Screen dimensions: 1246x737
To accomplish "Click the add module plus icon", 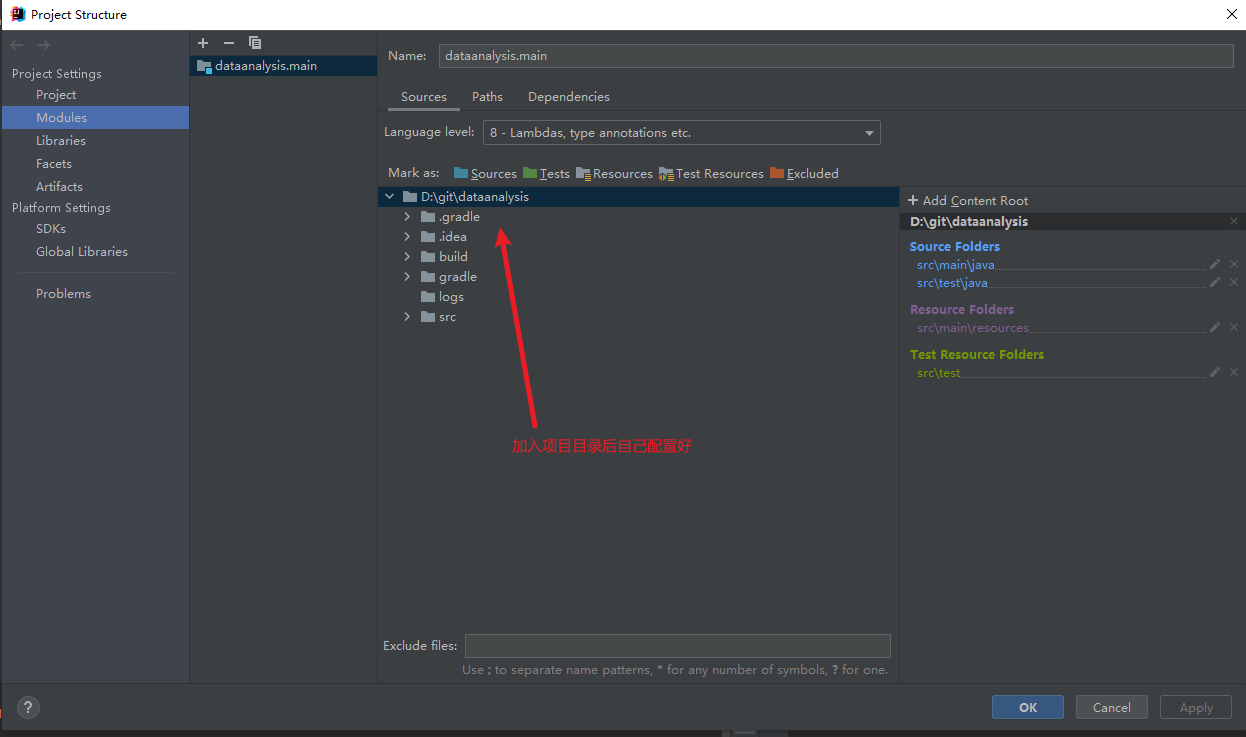I will (203, 43).
